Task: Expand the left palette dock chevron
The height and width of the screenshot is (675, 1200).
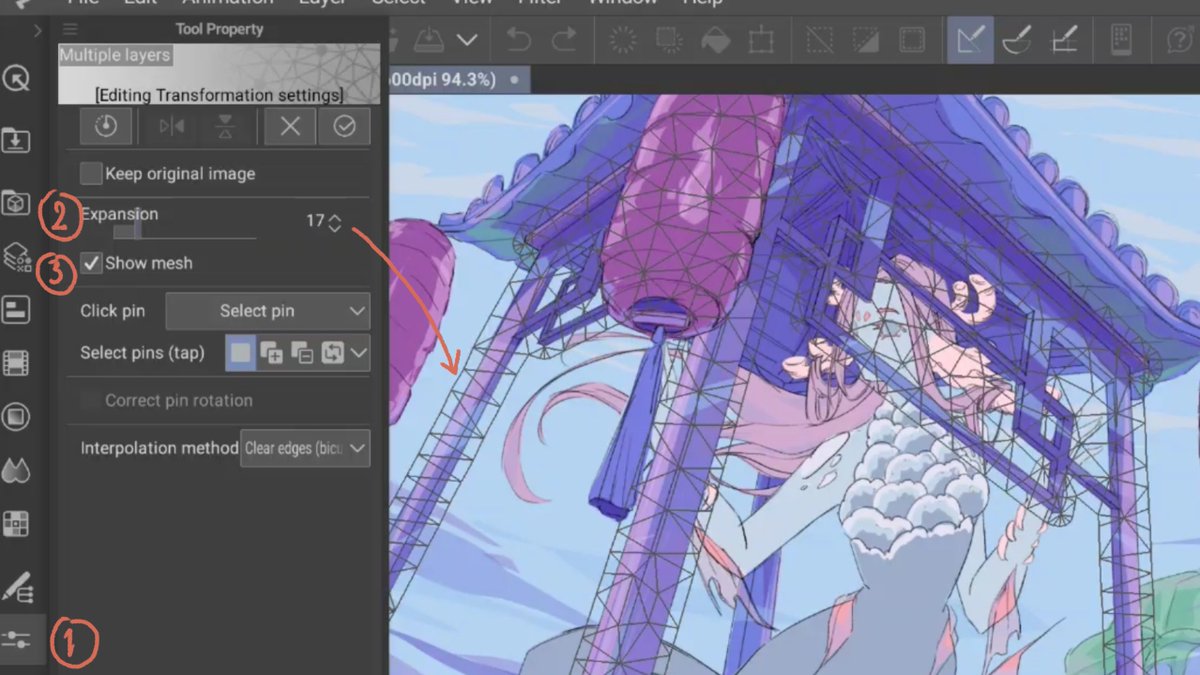Action: tap(37, 30)
